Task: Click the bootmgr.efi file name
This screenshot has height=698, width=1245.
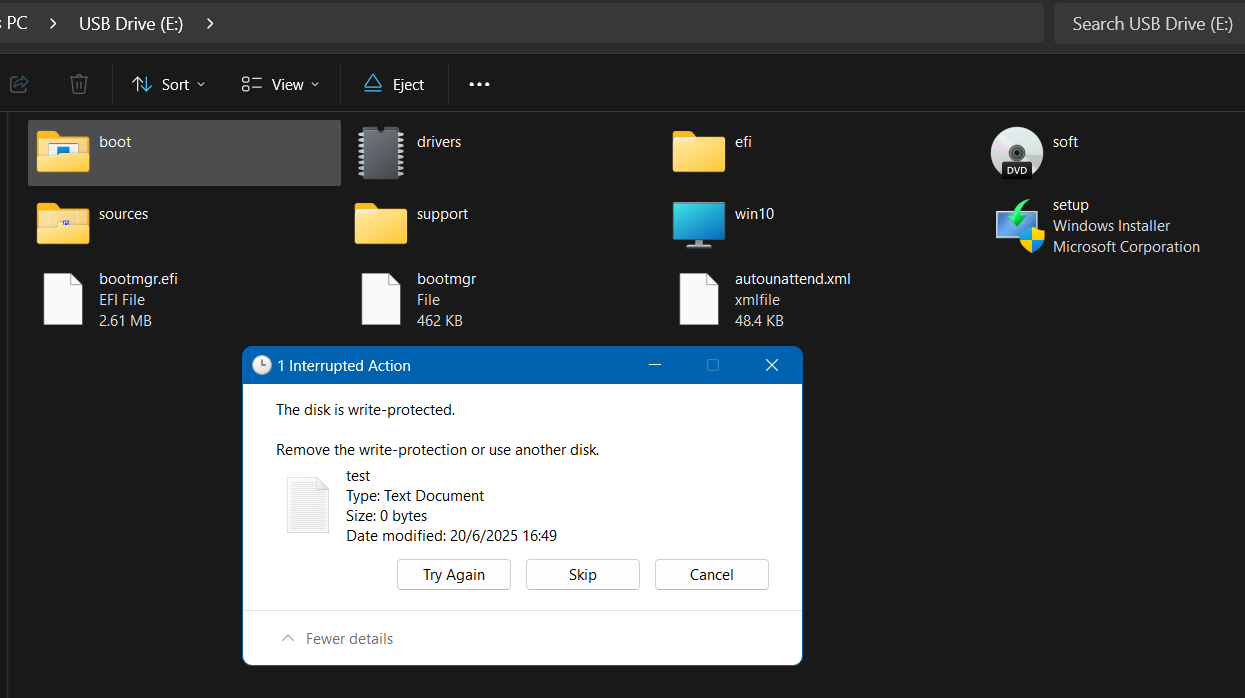Action: [138, 279]
